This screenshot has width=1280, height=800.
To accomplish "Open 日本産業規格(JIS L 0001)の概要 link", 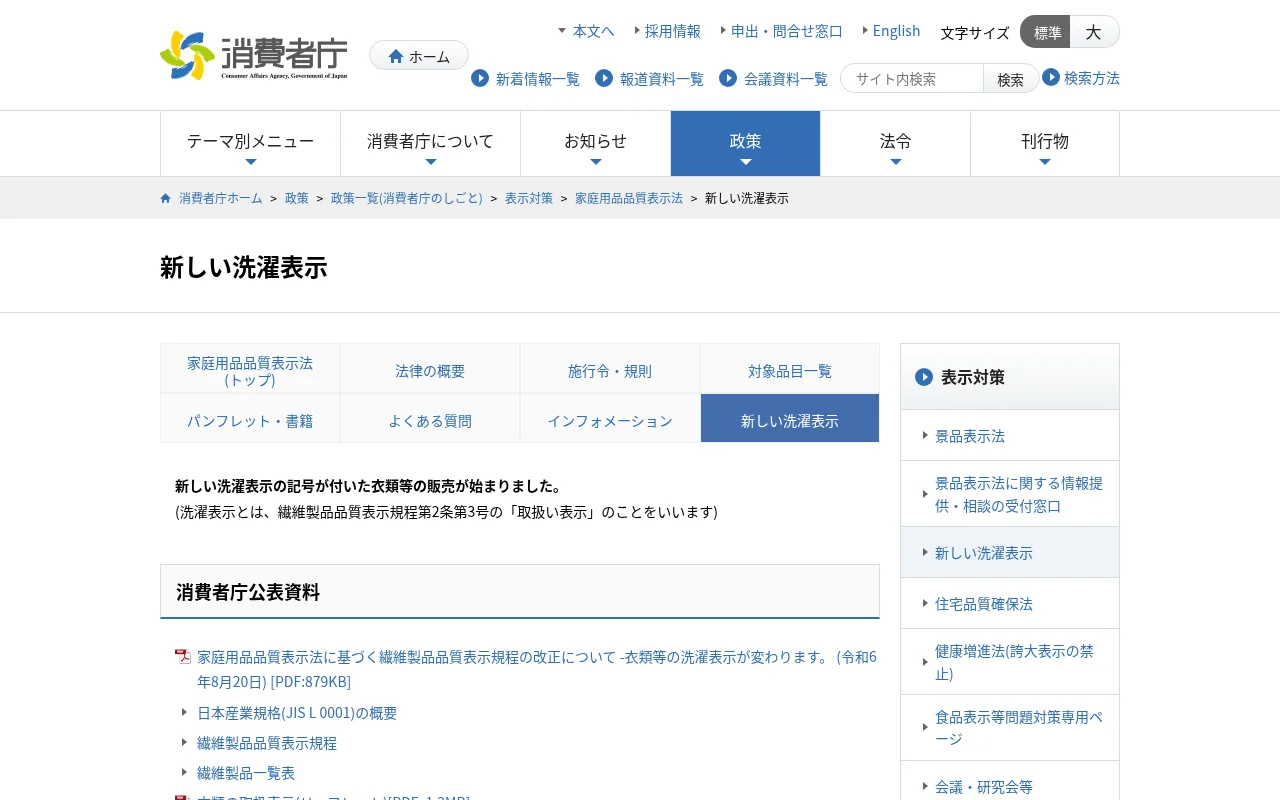I will coord(297,713).
